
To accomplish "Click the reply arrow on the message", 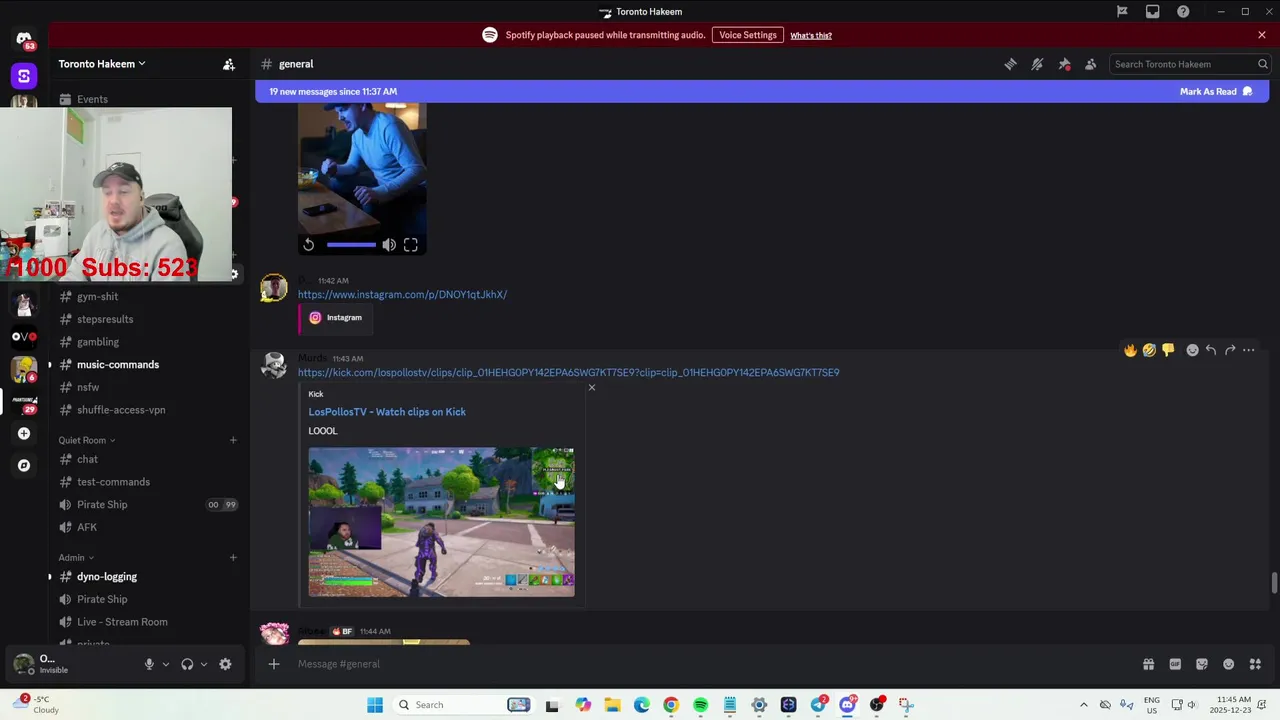I will (1211, 350).
